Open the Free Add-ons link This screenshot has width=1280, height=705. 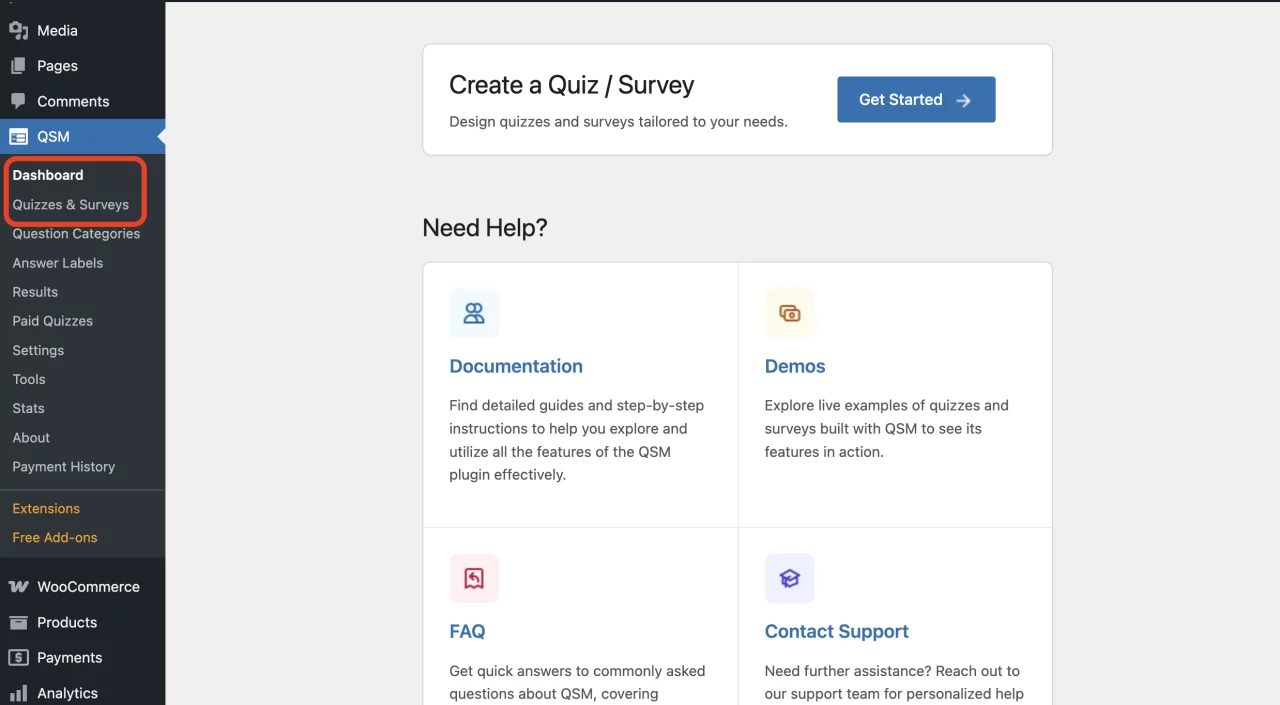click(x=55, y=538)
